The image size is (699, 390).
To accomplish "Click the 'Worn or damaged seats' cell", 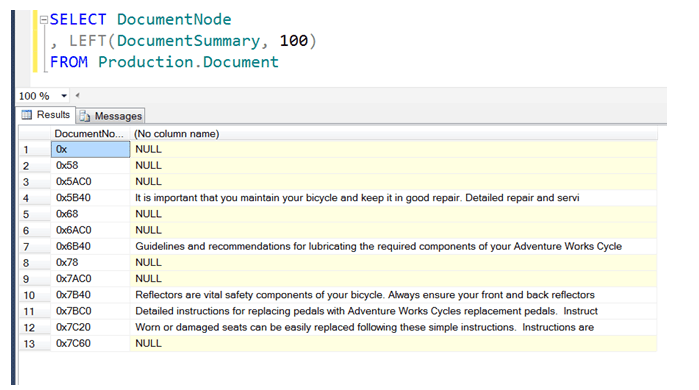I will [x=394, y=327].
